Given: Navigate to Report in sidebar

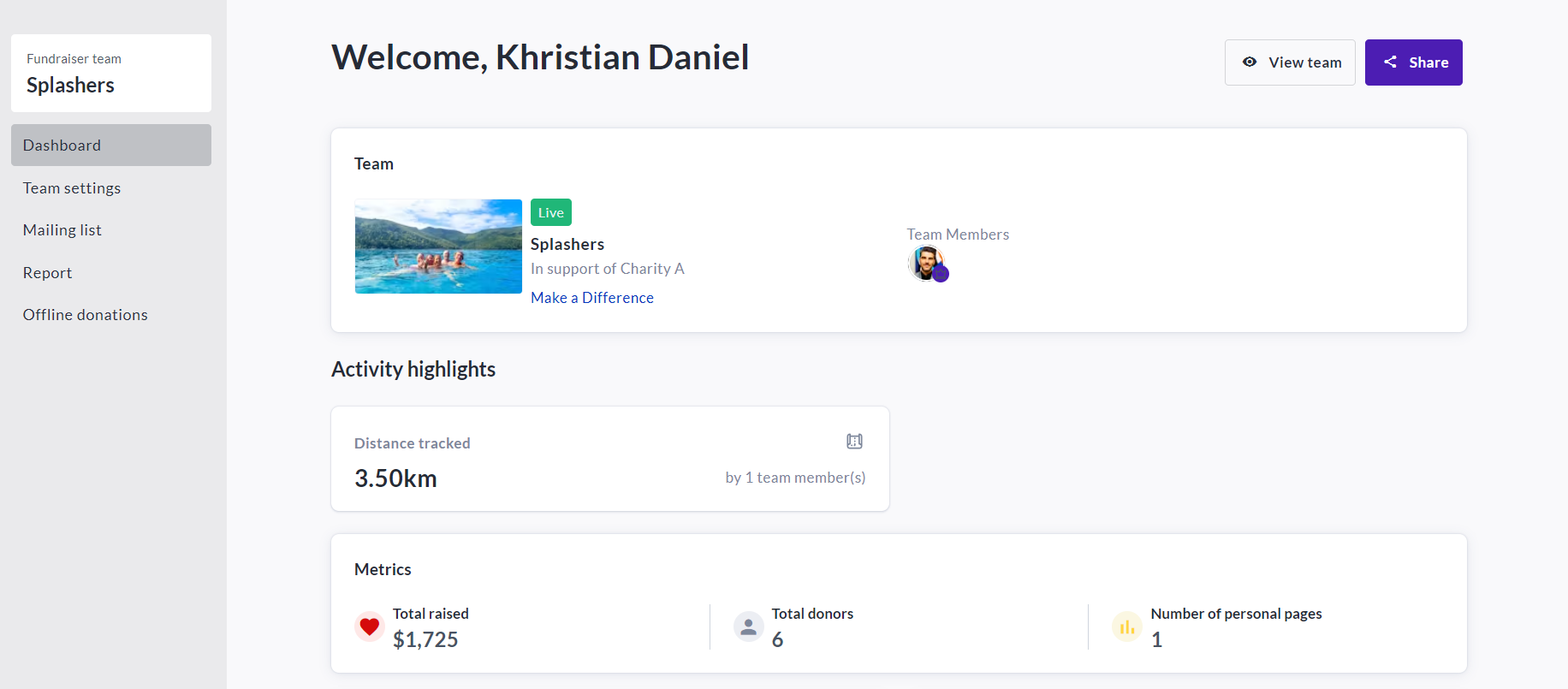Looking at the screenshot, I should pyautogui.click(x=48, y=273).
